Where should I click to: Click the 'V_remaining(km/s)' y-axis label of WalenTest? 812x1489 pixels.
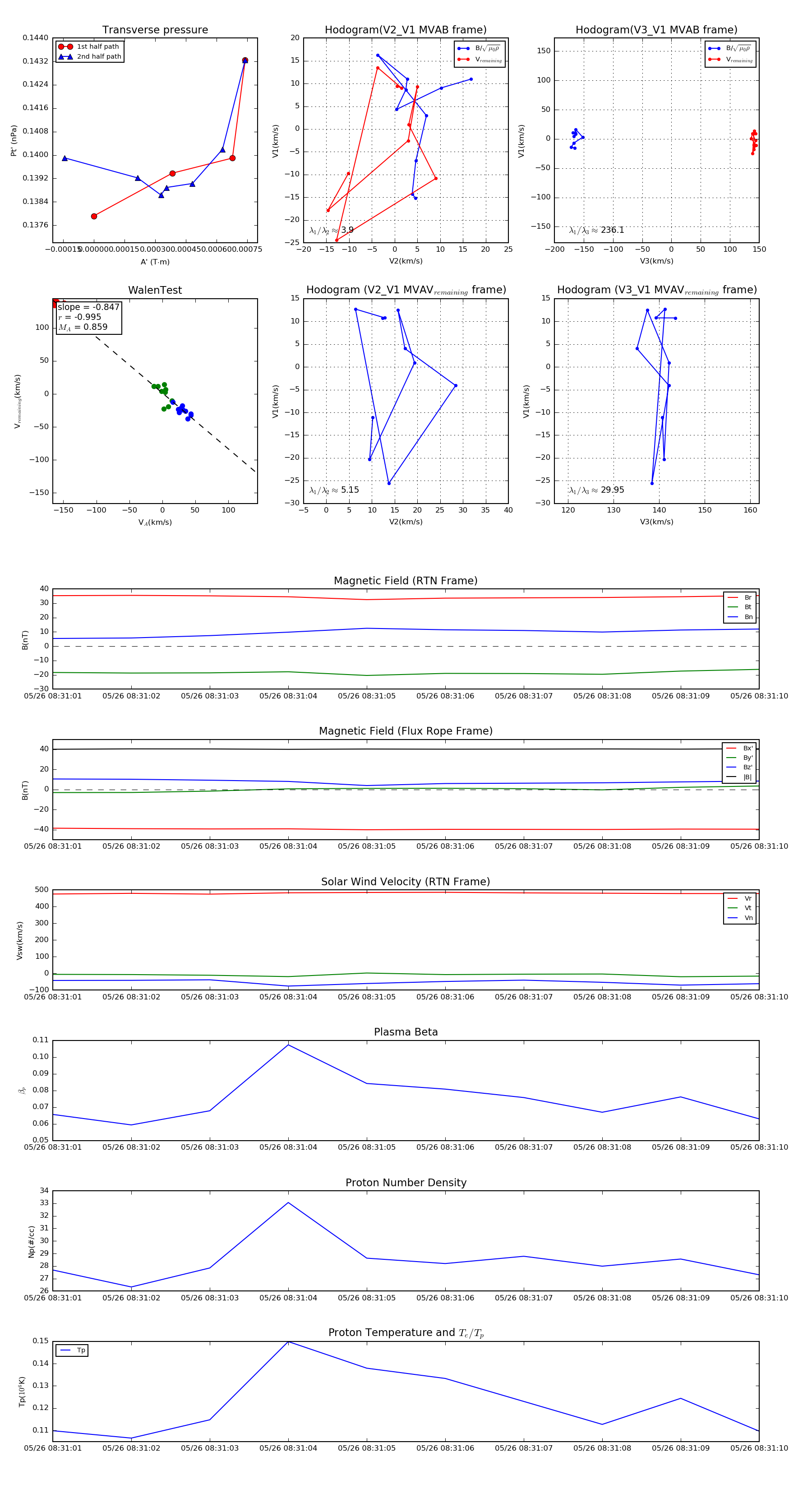click(17, 401)
